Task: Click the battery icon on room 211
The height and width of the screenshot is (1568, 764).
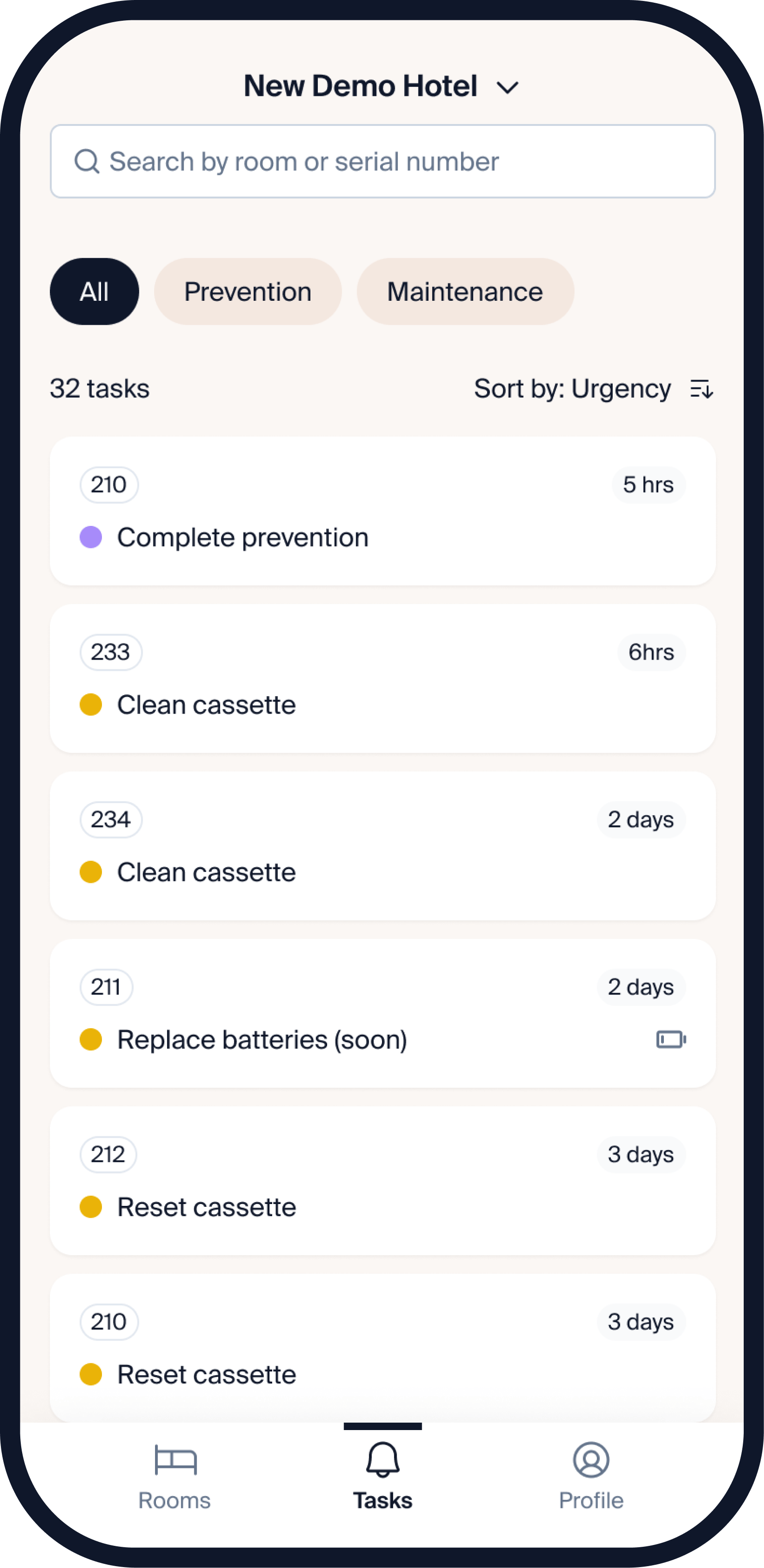Action: click(671, 1039)
